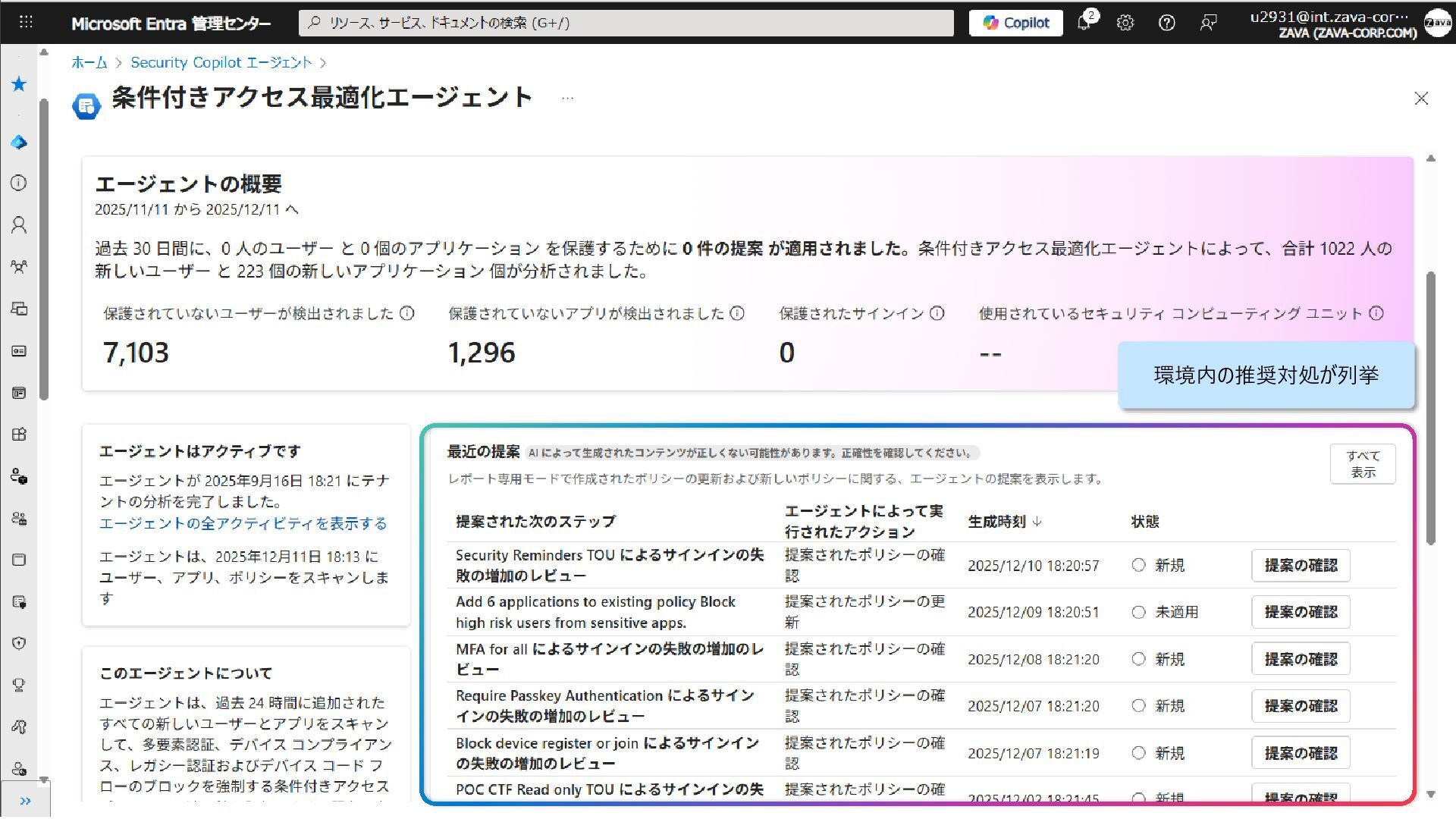Collapse the agent overview date range chevron
The width and height of the screenshot is (1456, 819).
293,210
